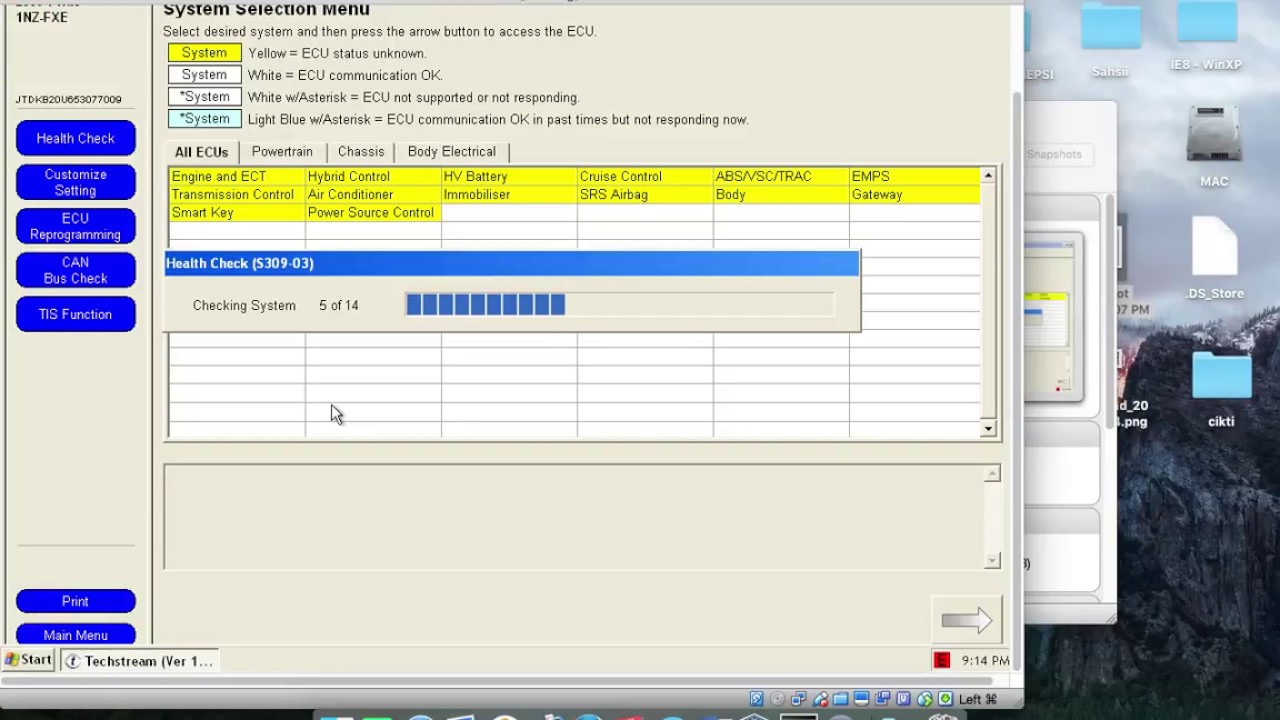Select Body system cell
The height and width of the screenshot is (720, 1280).
pyautogui.click(x=781, y=194)
